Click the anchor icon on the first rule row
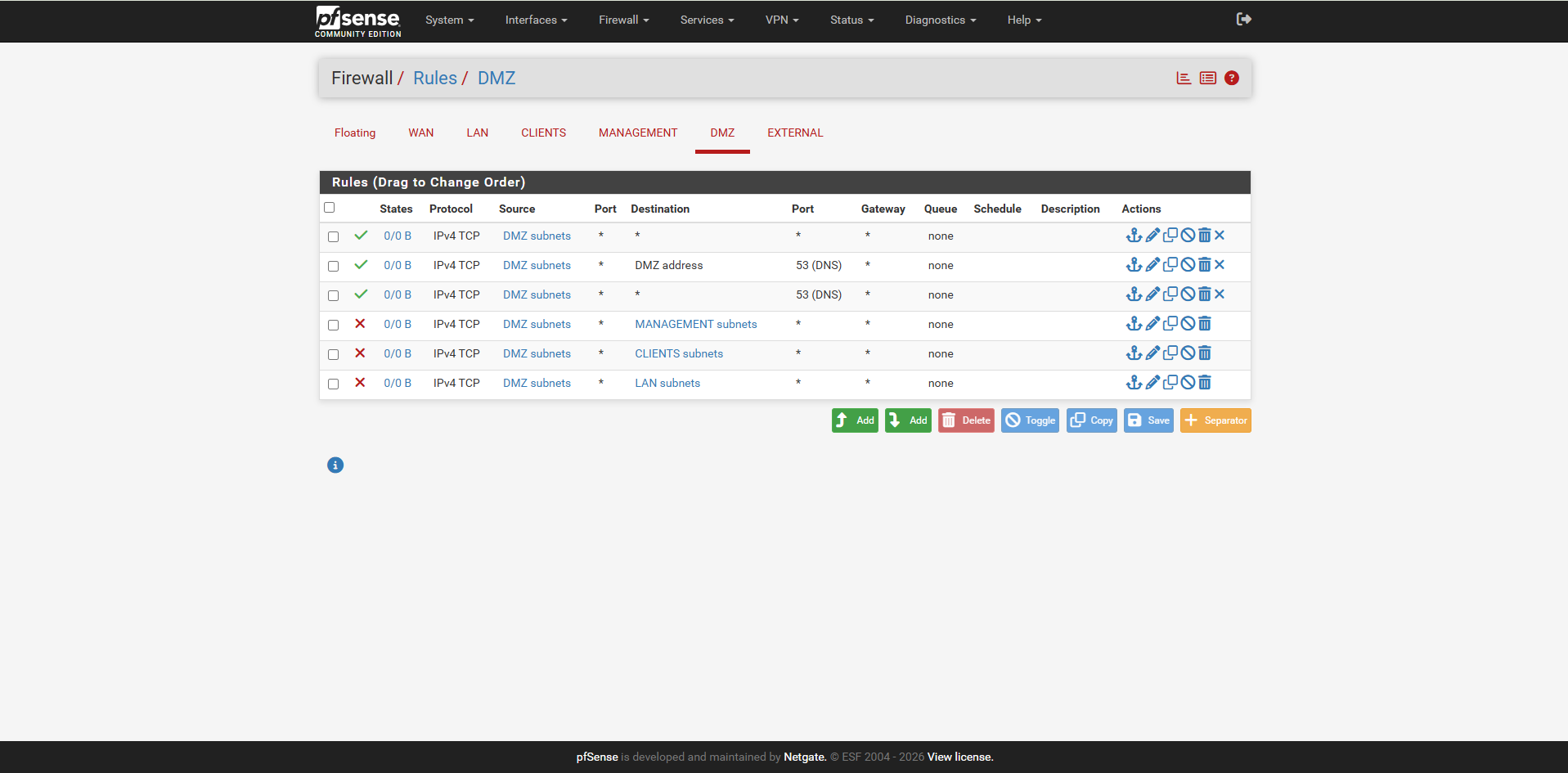 1134,236
